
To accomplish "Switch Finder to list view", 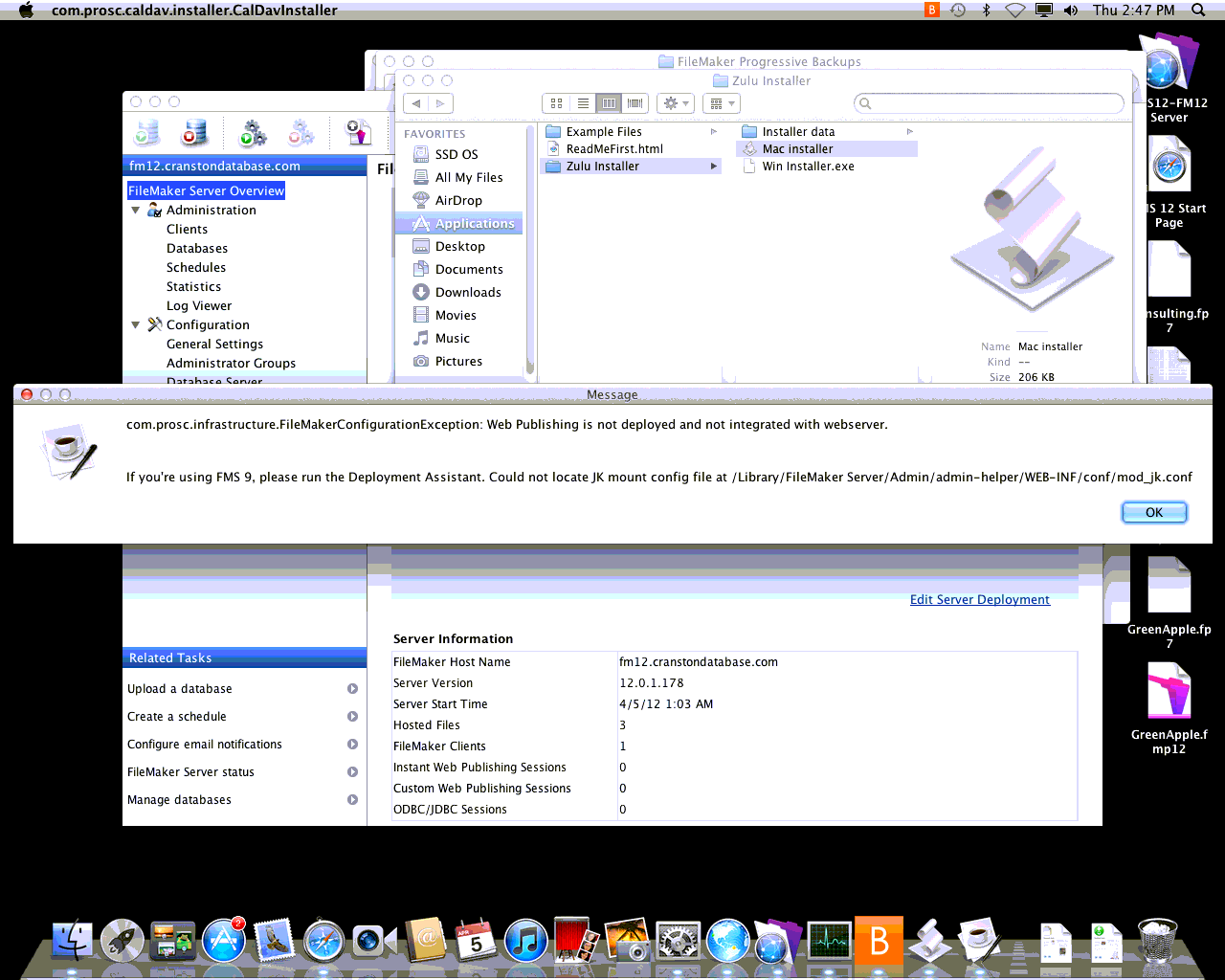I will coord(583,103).
